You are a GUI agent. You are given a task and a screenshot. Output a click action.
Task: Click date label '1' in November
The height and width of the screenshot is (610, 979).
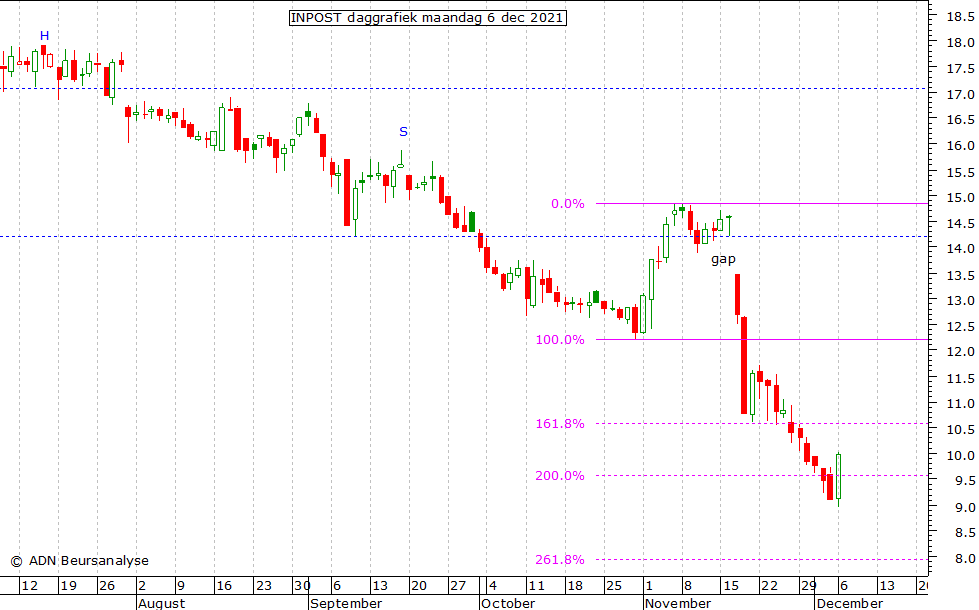pyautogui.click(x=649, y=586)
